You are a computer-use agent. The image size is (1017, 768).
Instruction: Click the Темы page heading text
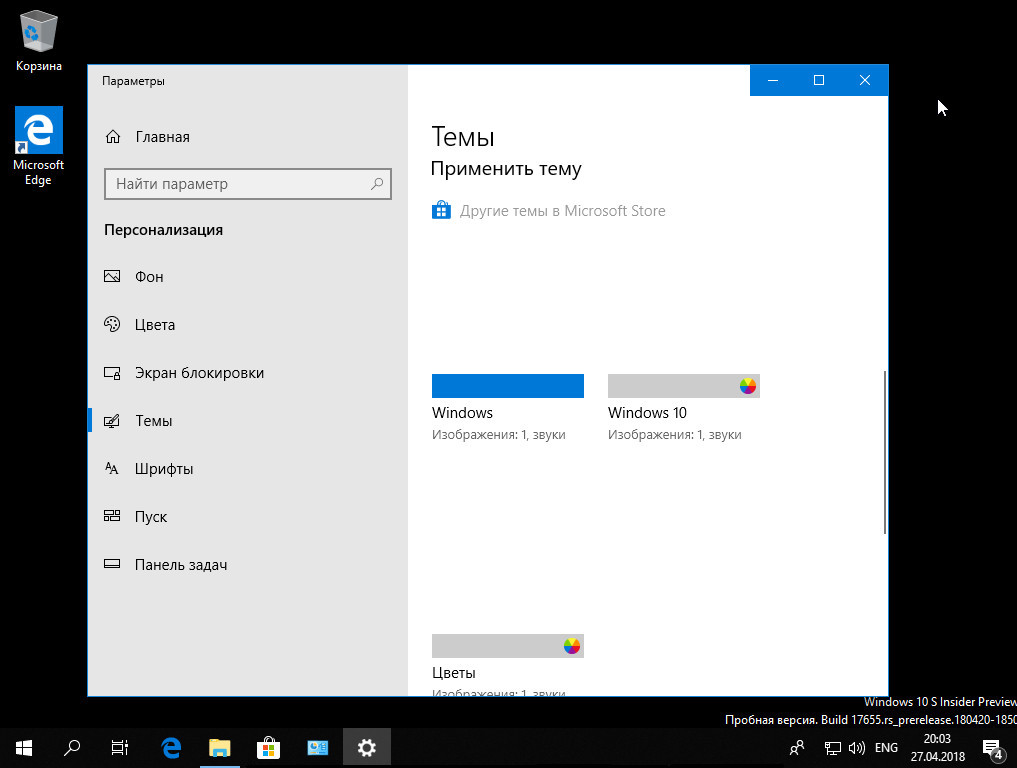coord(463,137)
